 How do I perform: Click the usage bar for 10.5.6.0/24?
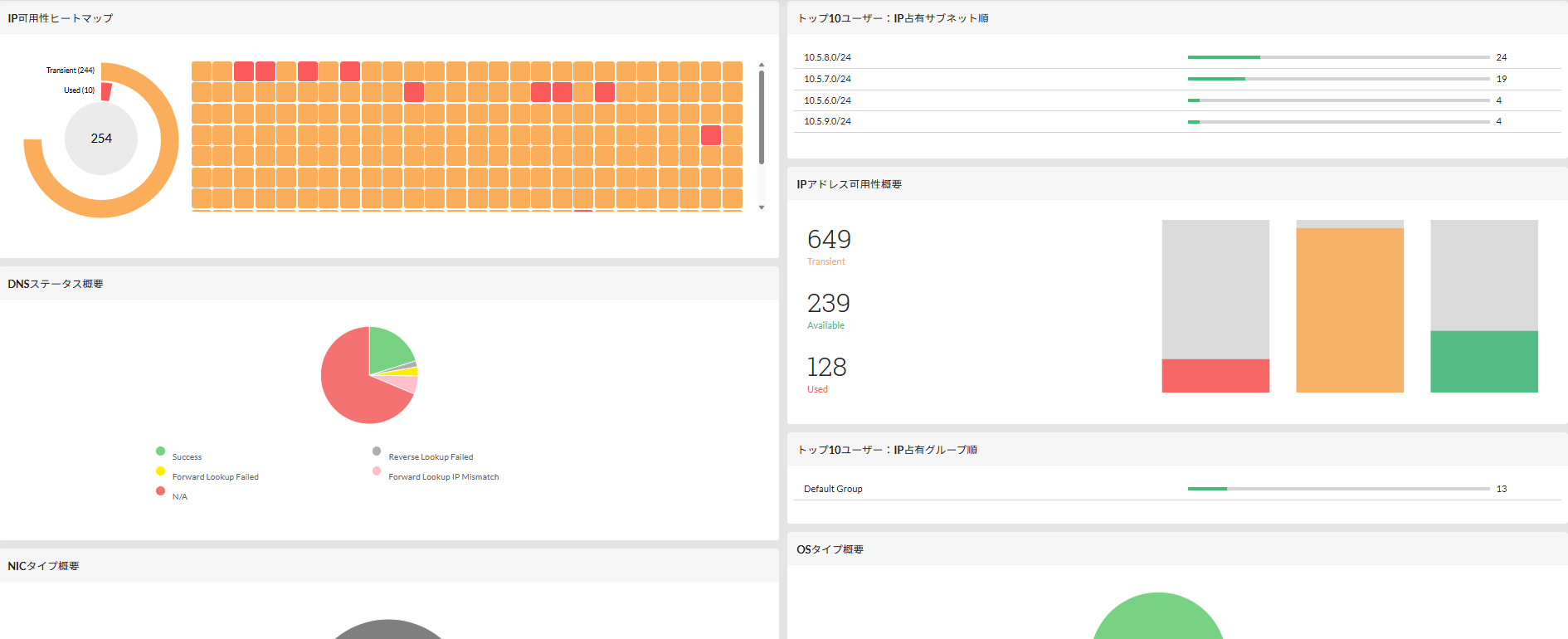(x=1339, y=100)
